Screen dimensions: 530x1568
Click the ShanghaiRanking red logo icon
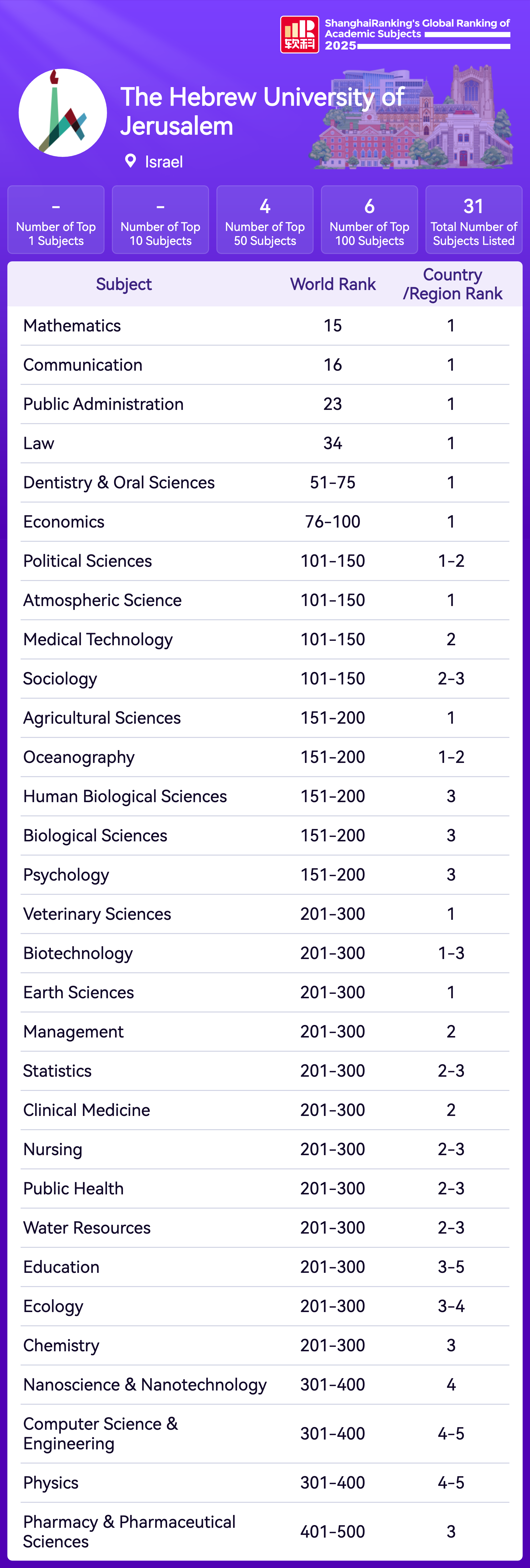299,35
